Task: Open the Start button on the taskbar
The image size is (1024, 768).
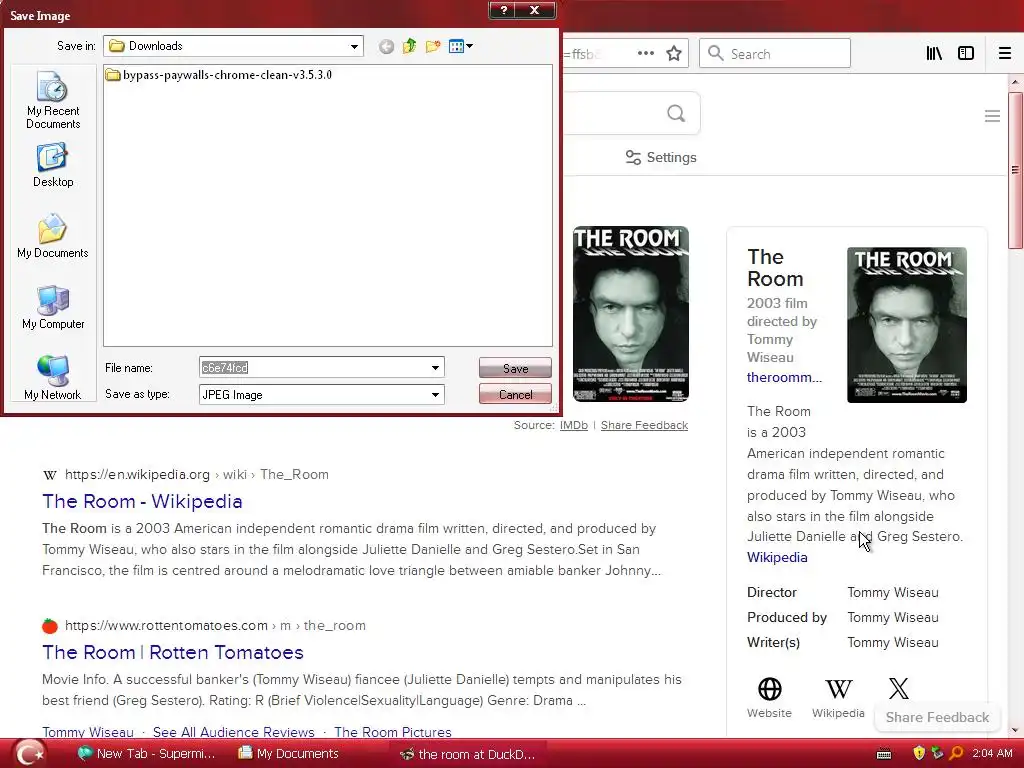Action: click(x=29, y=754)
